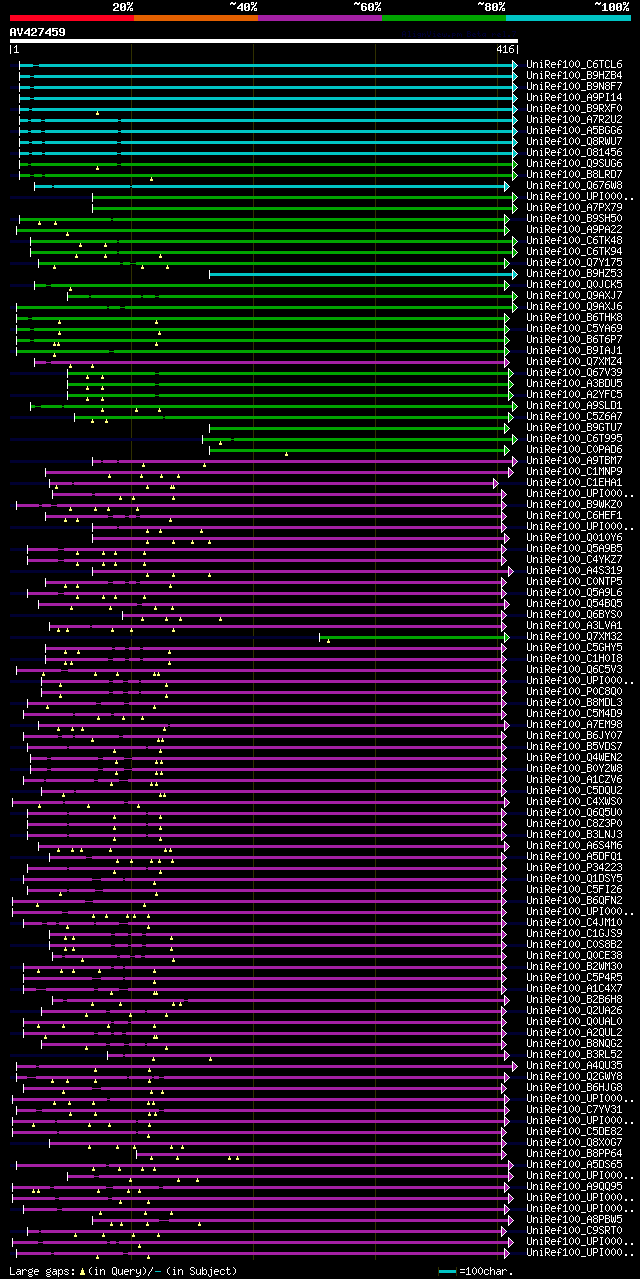Open hit UniRef100_A7R2U2
The width and height of the screenshot is (640, 1279).
pyautogui.click(x=573, y=119)
